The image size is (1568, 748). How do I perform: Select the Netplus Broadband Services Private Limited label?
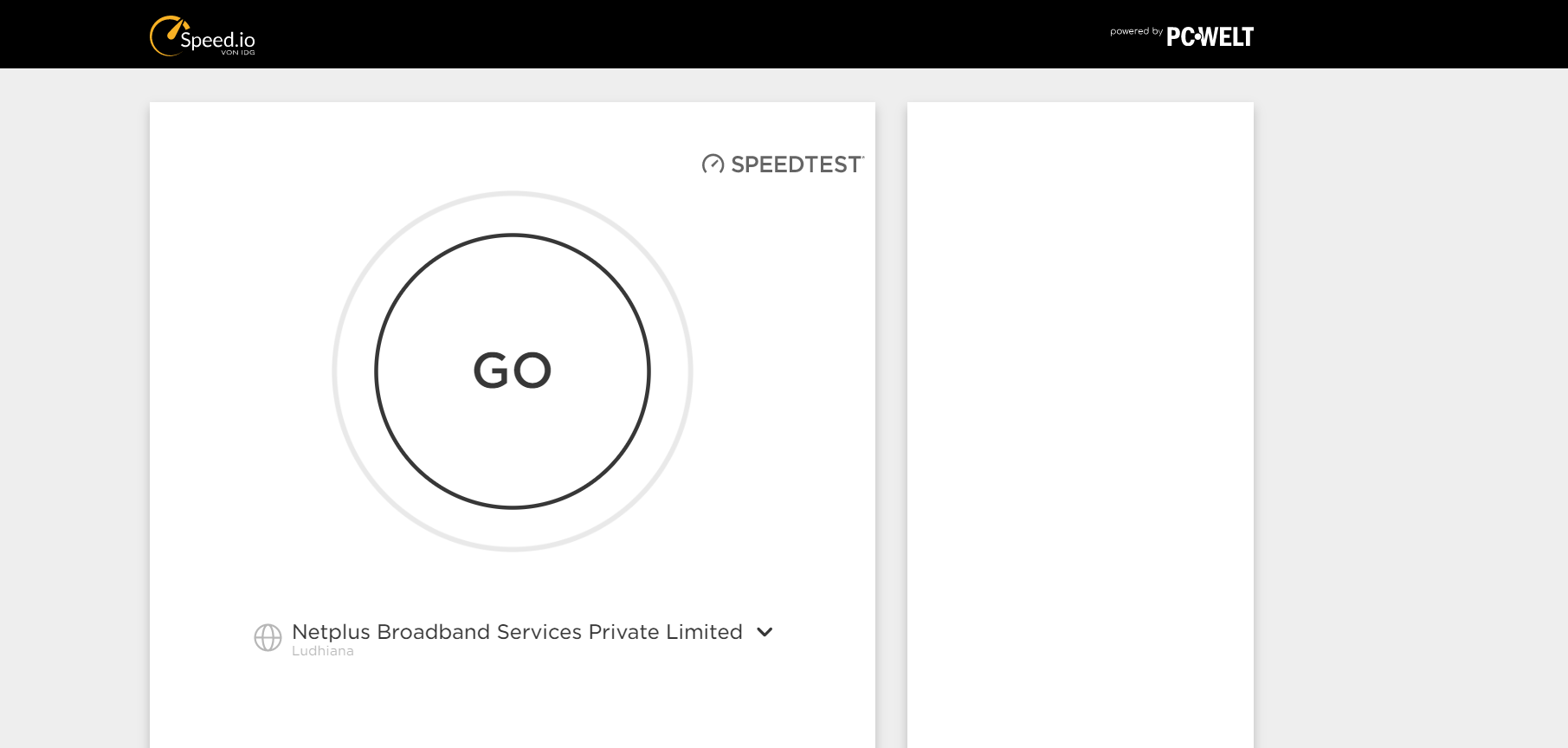point(517,632)
